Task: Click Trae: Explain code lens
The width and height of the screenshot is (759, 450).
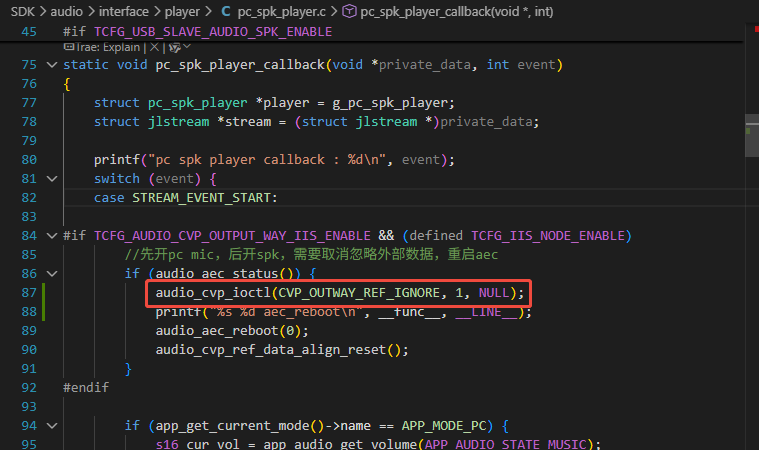Action: pos(107,47)
